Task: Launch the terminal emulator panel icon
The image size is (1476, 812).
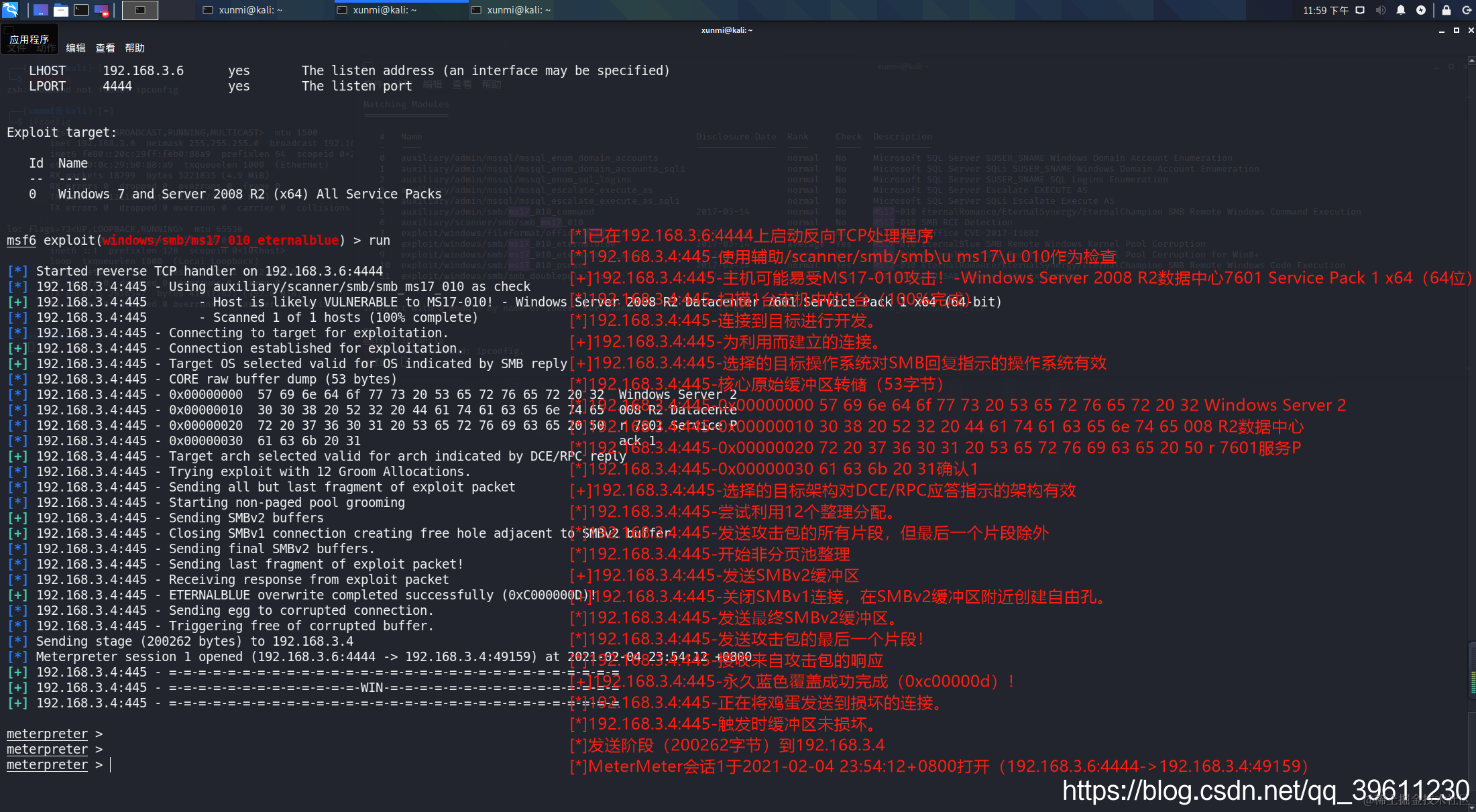Action: (x=81, y=10)
